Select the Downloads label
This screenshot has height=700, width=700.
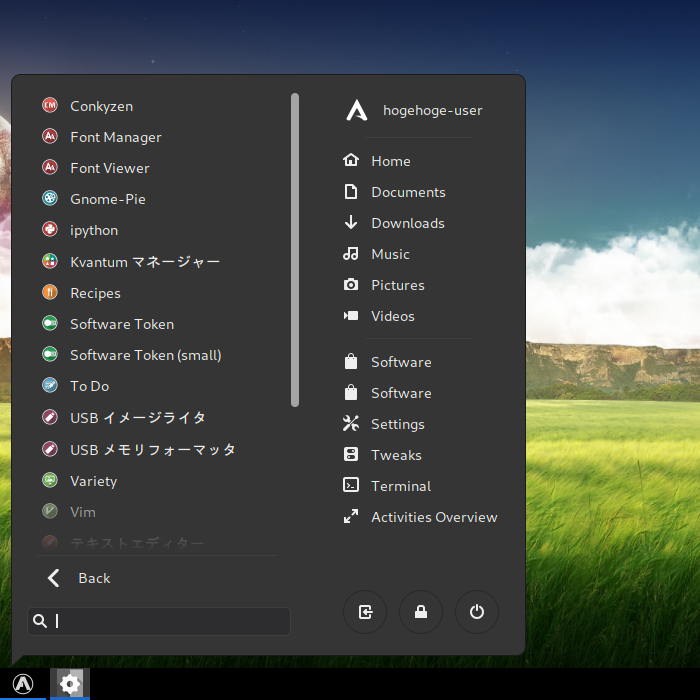coord(408,223)
